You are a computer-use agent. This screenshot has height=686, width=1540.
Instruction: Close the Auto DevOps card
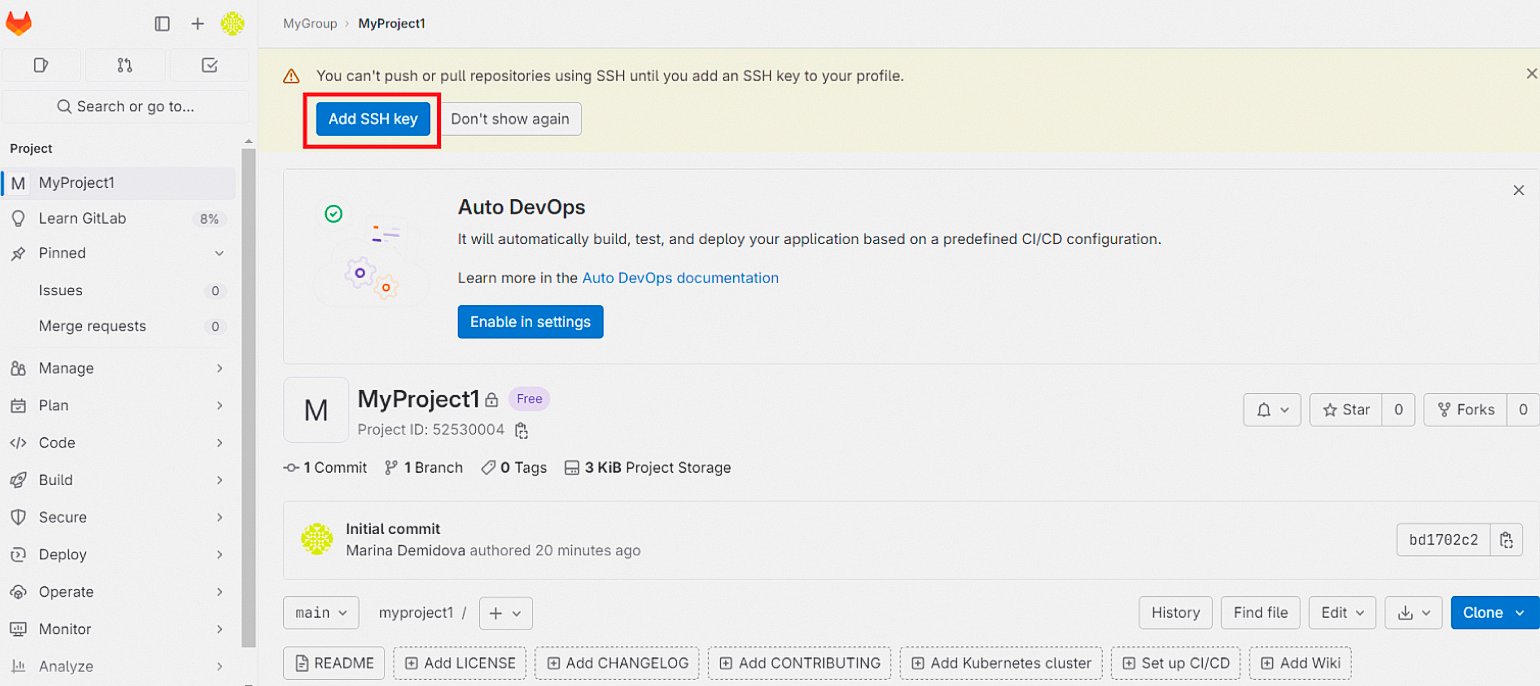click(1518, 190)
